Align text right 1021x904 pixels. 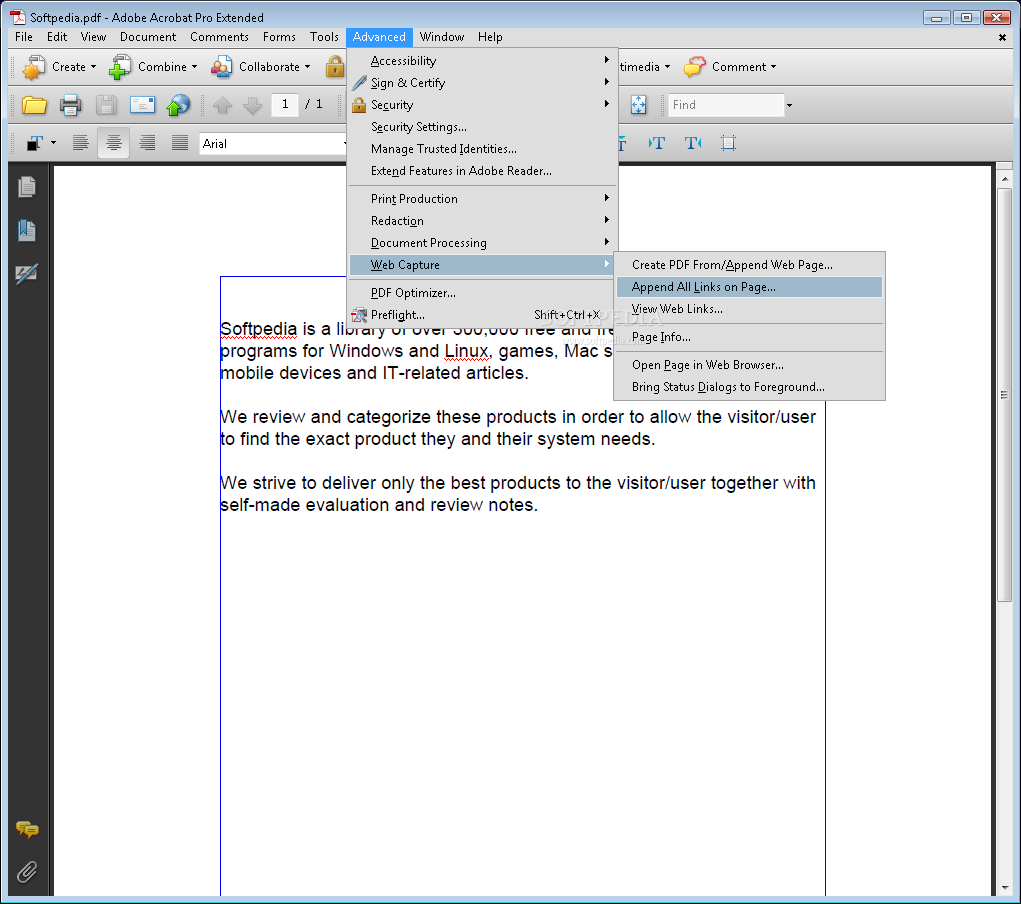(x=147, y=143)
